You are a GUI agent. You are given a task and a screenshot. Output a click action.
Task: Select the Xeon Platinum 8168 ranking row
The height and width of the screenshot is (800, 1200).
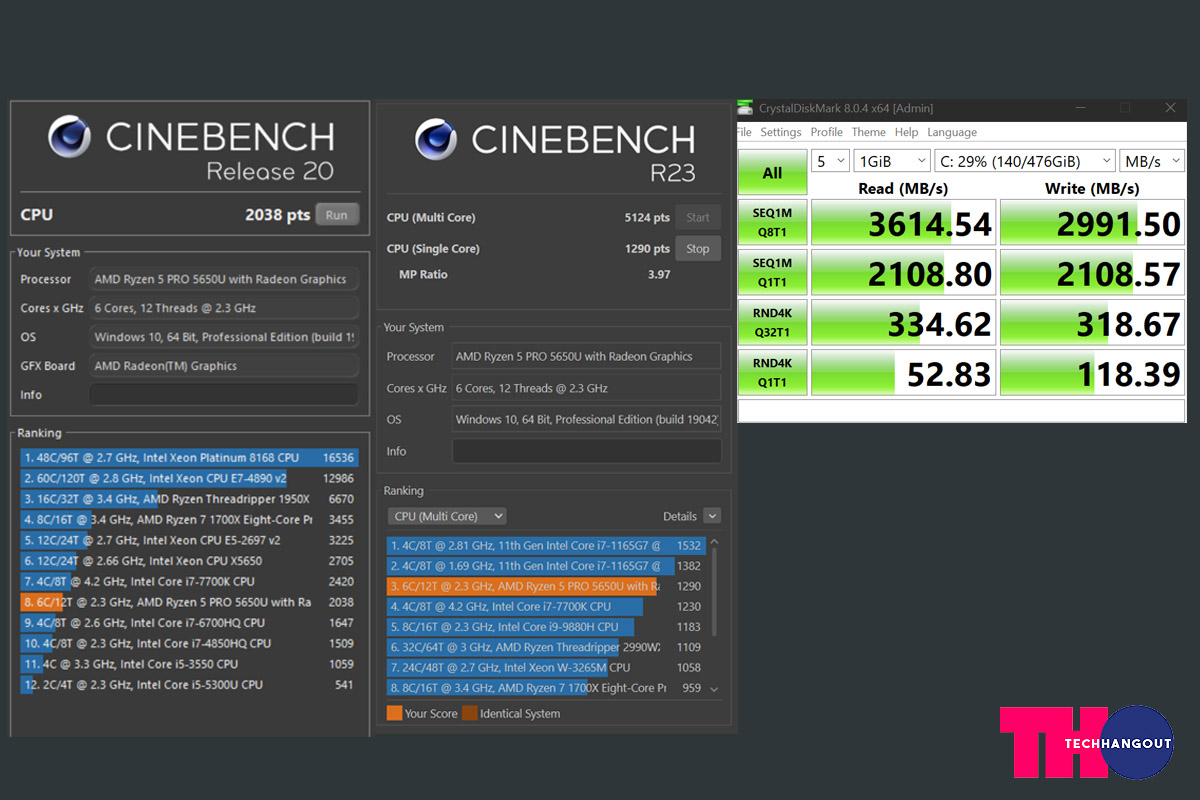pos(188,457)
